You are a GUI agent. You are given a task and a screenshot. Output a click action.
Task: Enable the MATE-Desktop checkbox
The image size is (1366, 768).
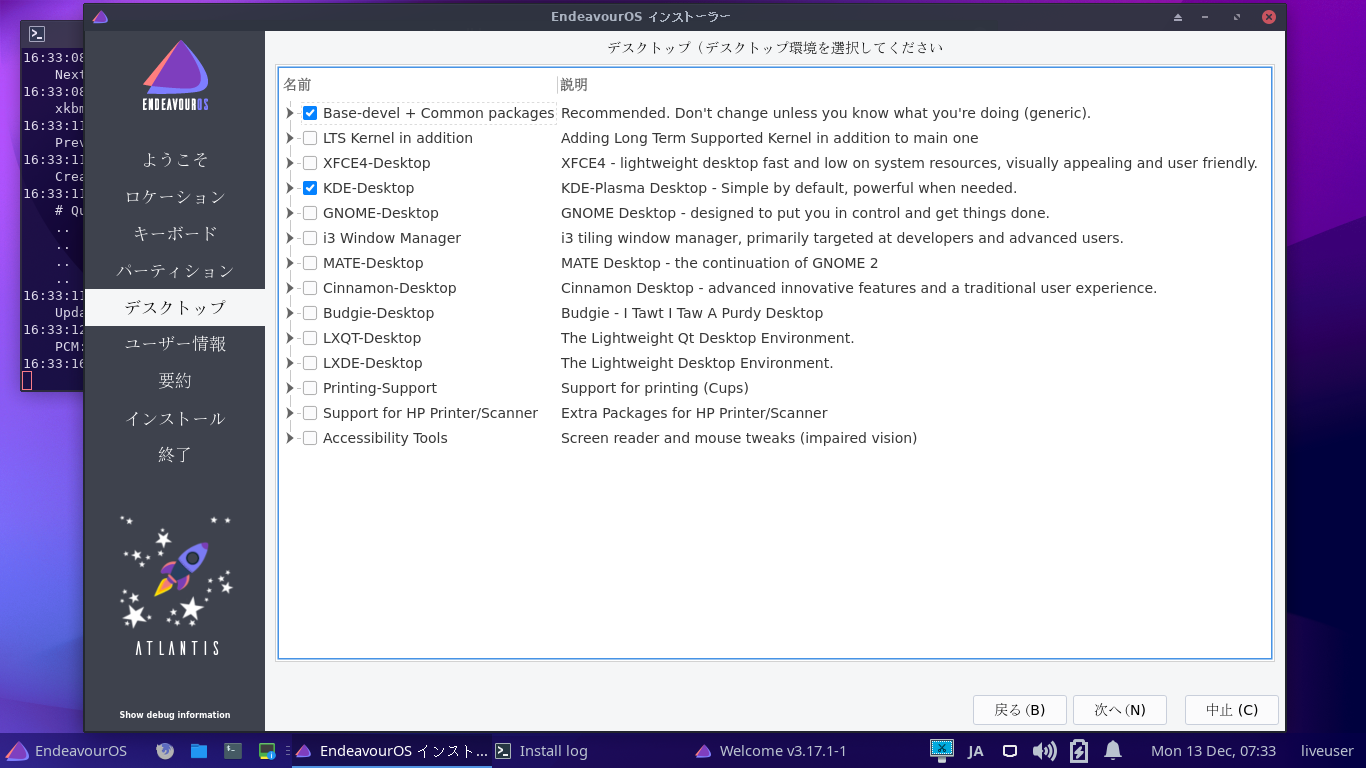(310, 263)
